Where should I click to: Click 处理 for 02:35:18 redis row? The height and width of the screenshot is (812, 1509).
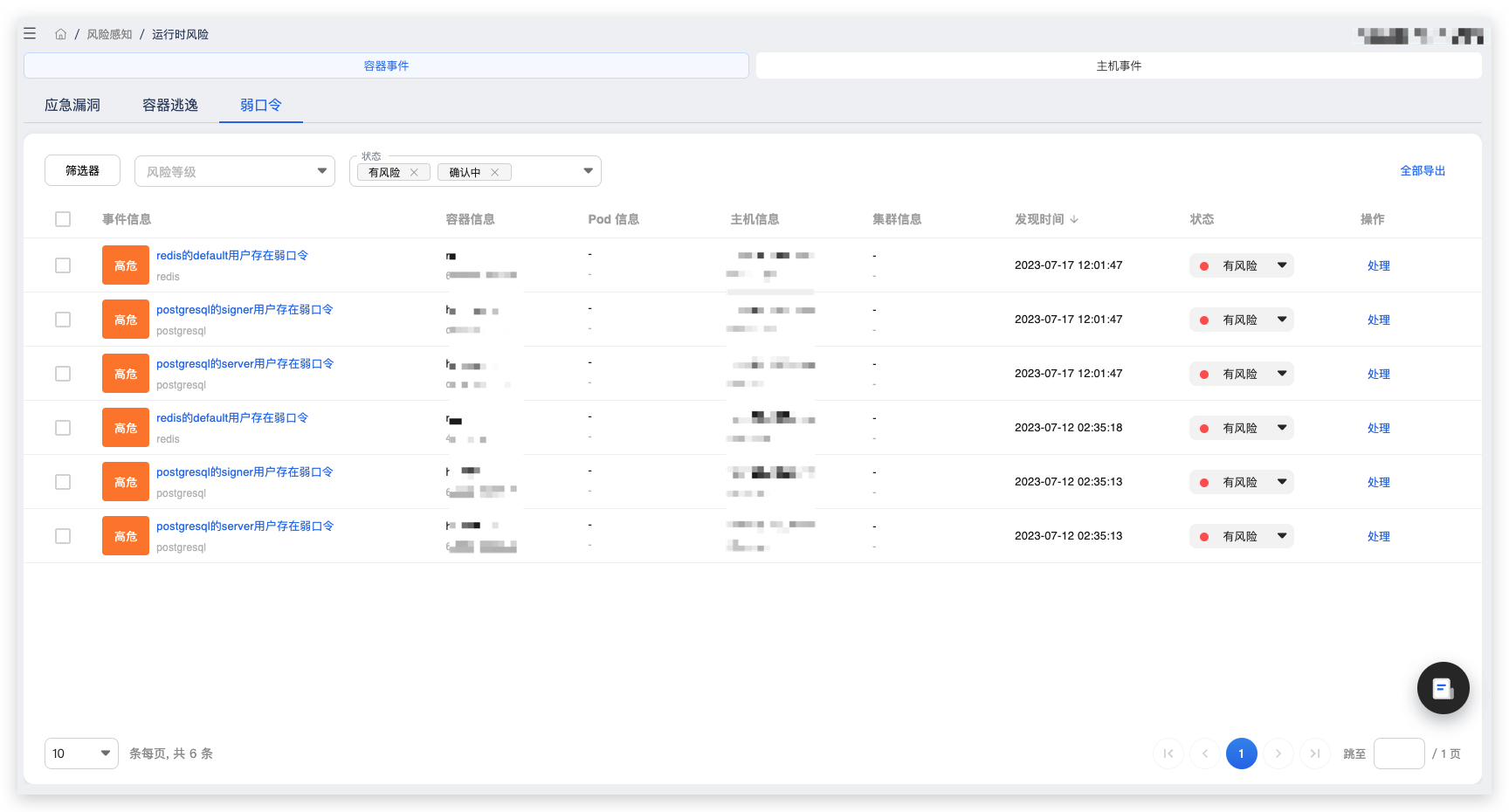1378,428
